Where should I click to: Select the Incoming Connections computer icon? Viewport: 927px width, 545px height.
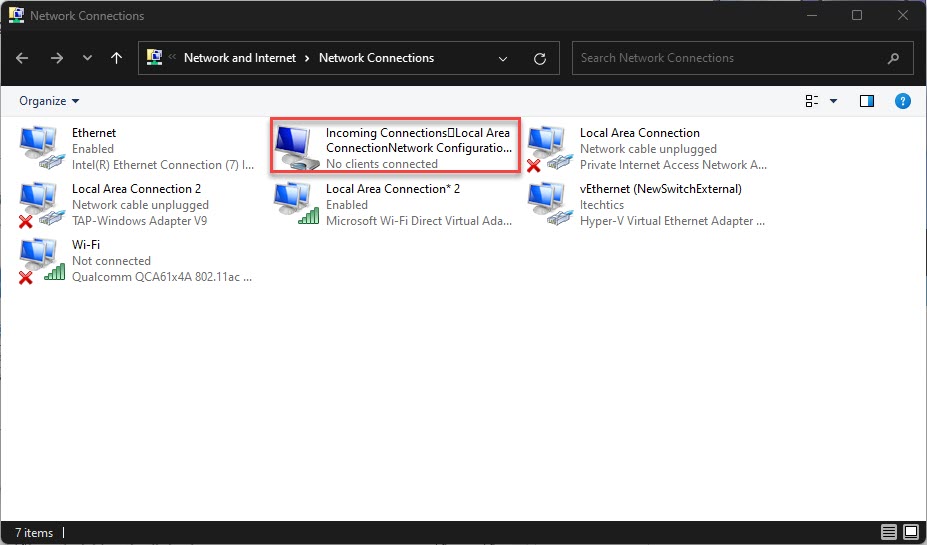coord(296,148)
